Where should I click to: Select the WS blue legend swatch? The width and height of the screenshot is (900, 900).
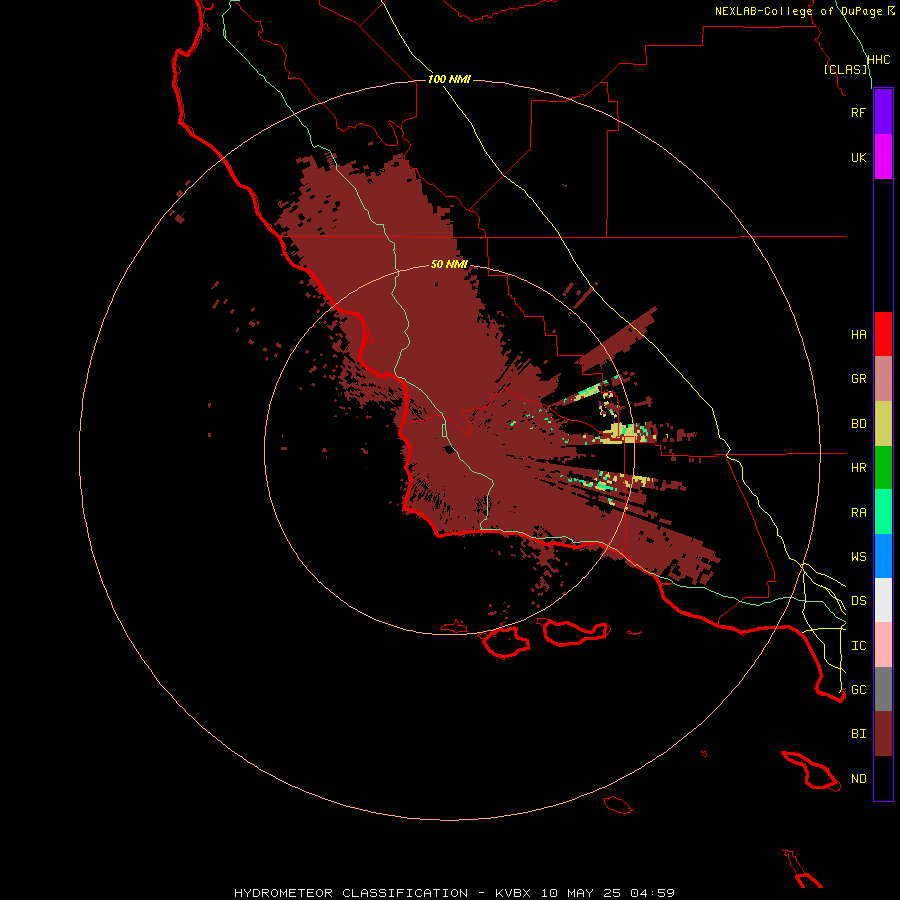pyautogui.click(x=883, y=556)
